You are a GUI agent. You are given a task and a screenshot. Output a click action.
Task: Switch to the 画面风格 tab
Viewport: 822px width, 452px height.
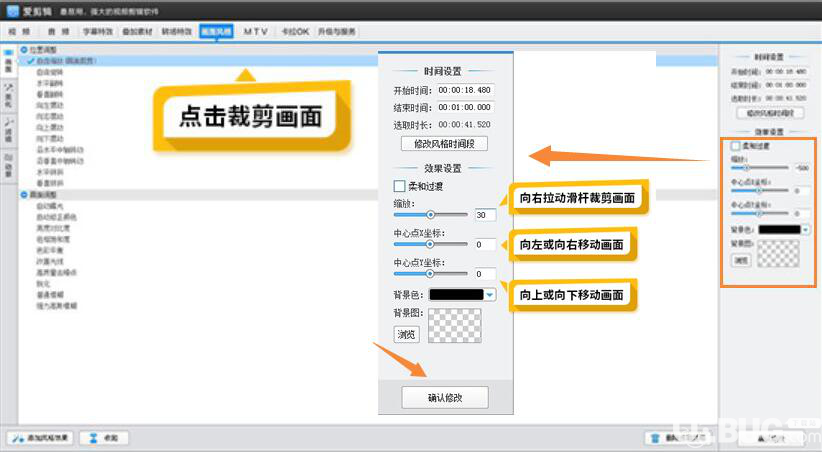coord(216,31)
